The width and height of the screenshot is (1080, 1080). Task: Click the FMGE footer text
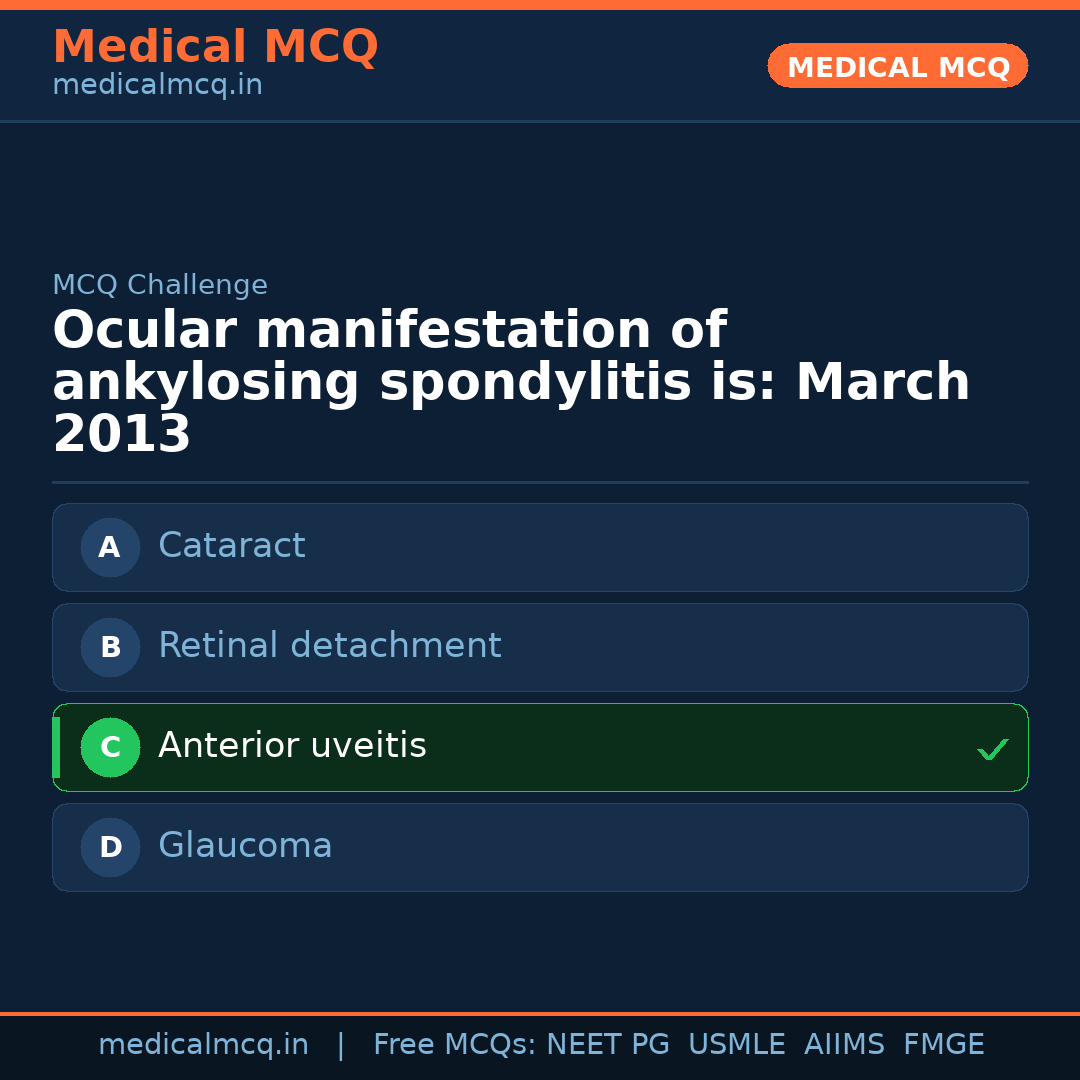click(944, 1045)
